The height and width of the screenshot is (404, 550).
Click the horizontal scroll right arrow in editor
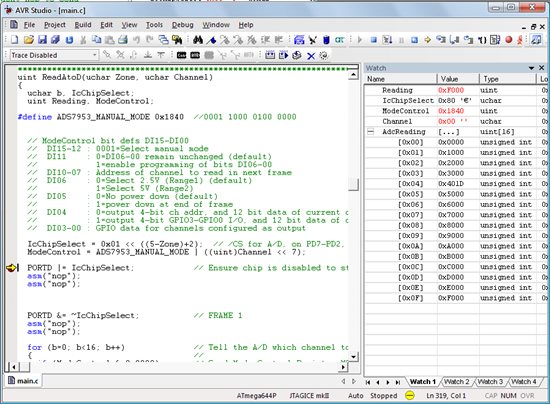(x=344, y=367)
